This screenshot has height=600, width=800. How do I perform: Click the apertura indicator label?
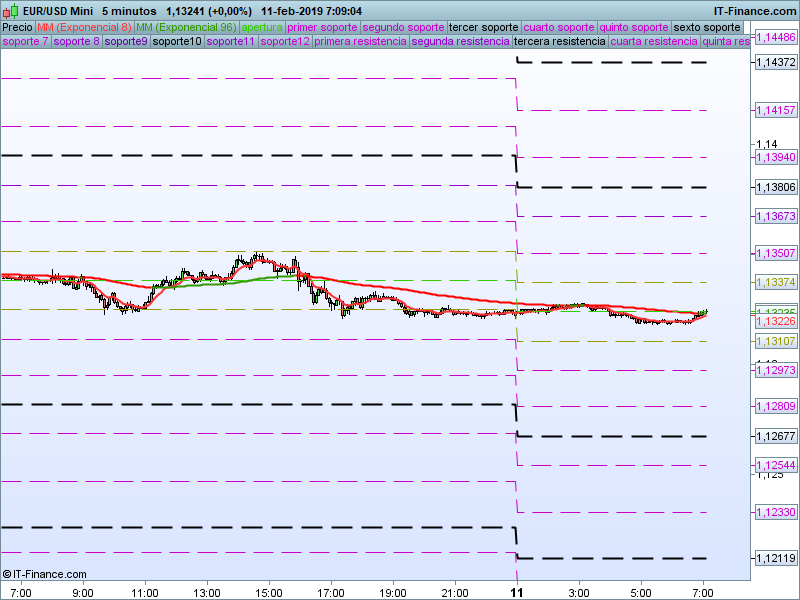[262, 27]
